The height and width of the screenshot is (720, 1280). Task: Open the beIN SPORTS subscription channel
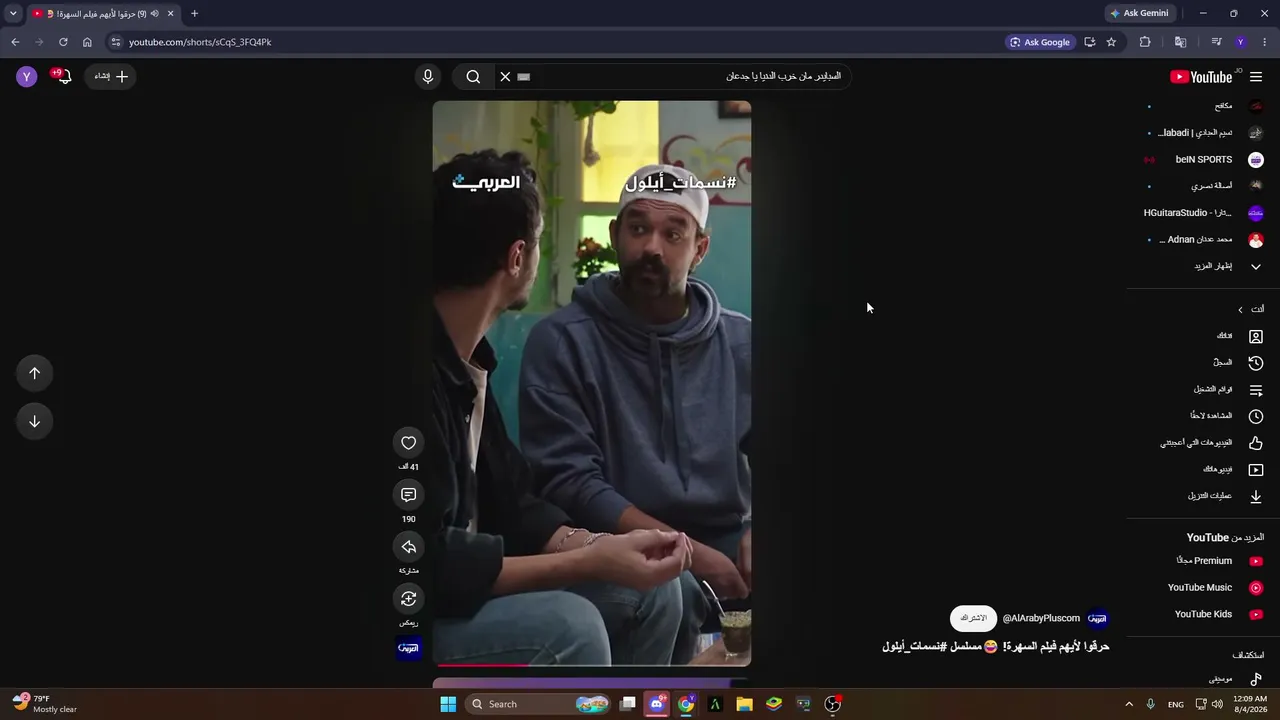click(x=1203, y=159)
